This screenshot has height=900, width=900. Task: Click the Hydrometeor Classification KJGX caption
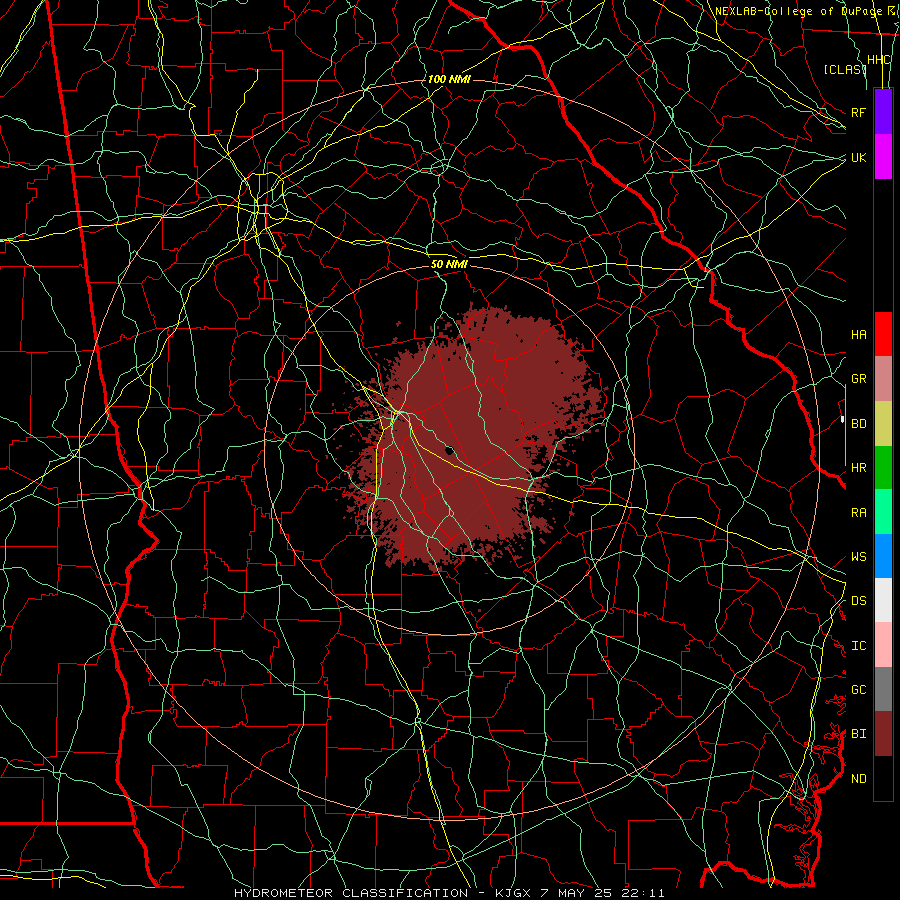449,893
